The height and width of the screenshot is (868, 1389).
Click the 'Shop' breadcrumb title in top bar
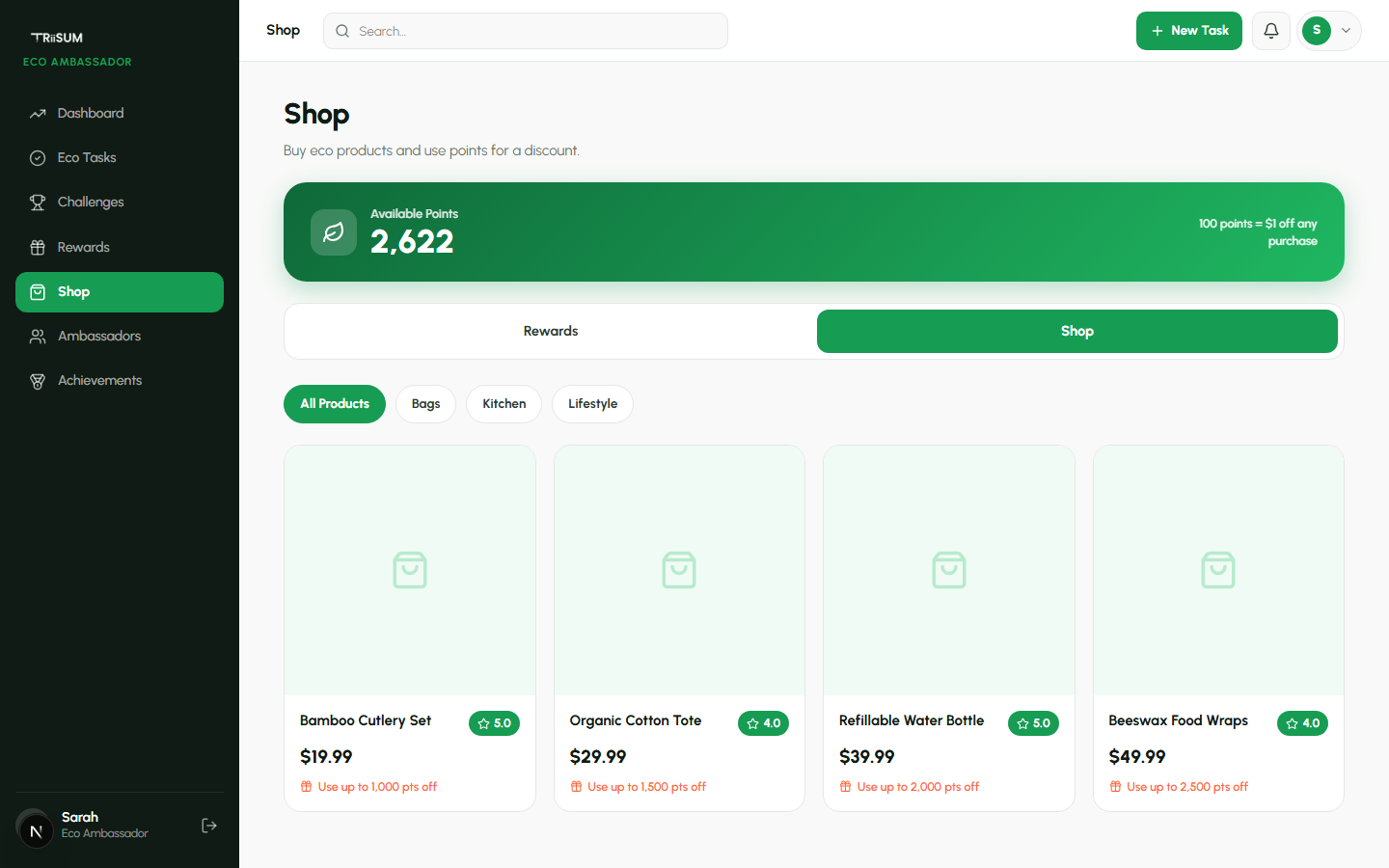(283, 30)
